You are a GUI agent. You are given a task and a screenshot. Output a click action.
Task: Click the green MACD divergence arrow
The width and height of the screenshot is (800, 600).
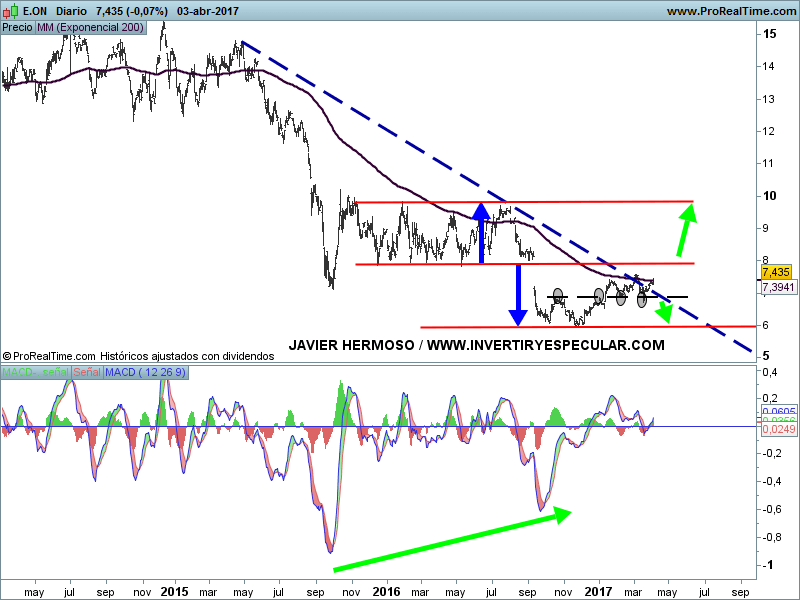[452, 540]
